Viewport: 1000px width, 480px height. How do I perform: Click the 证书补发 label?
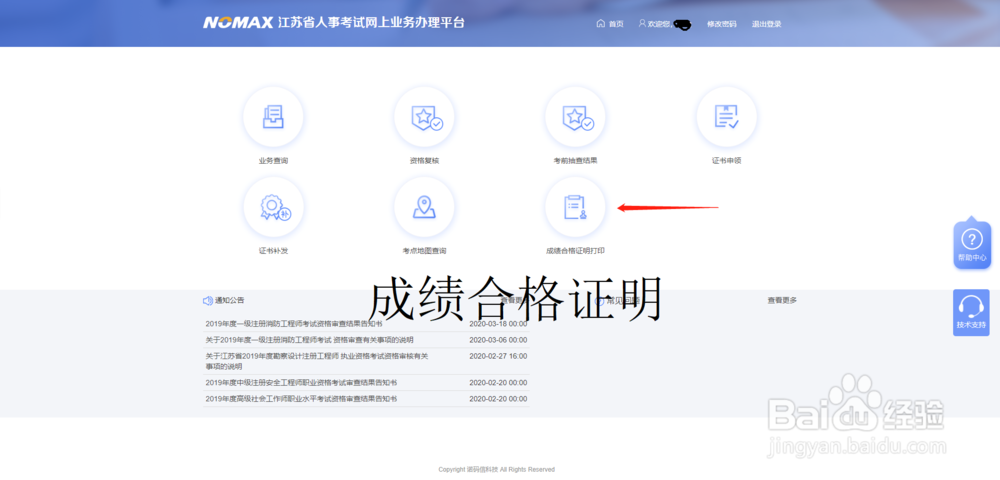point(273,251)
